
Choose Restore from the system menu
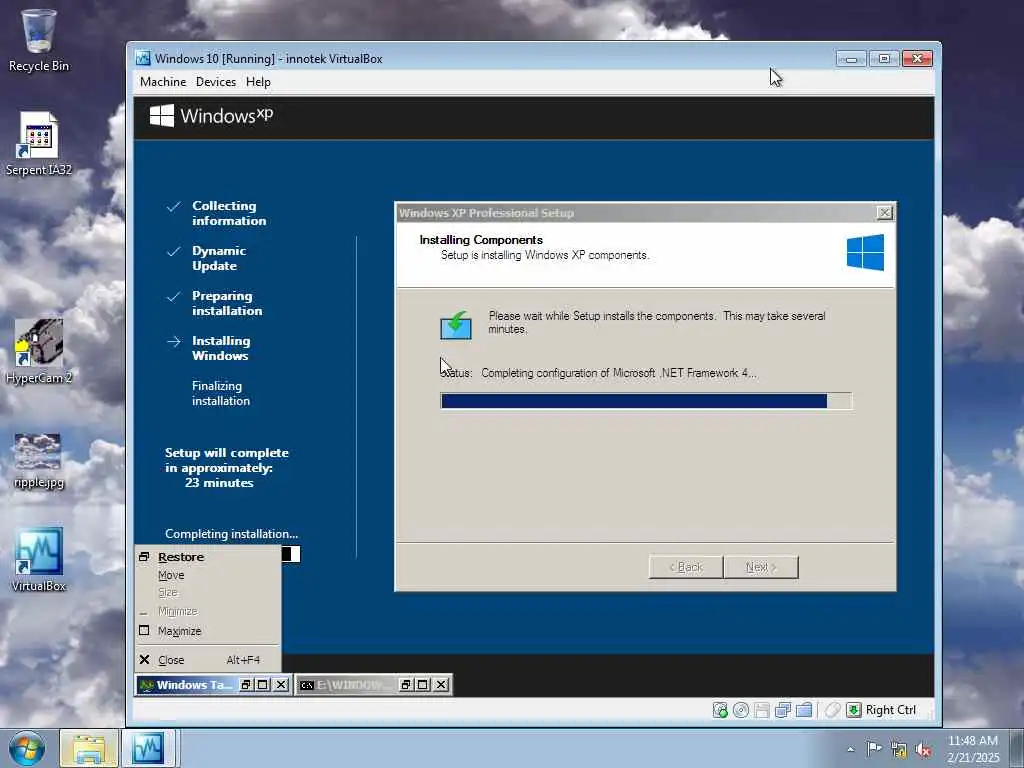pos(208,557)
